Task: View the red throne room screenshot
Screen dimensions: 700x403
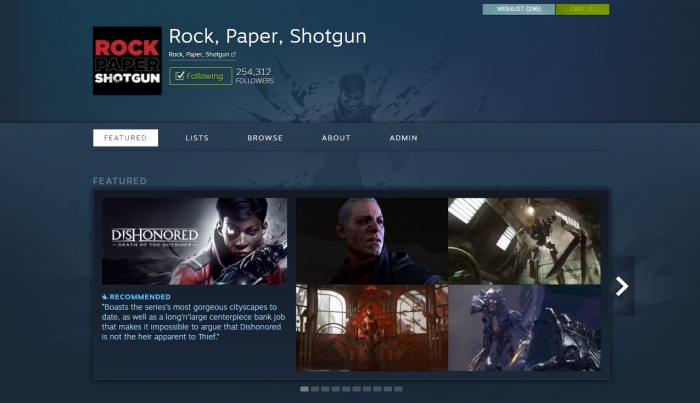Action: [x=371, y=328]
